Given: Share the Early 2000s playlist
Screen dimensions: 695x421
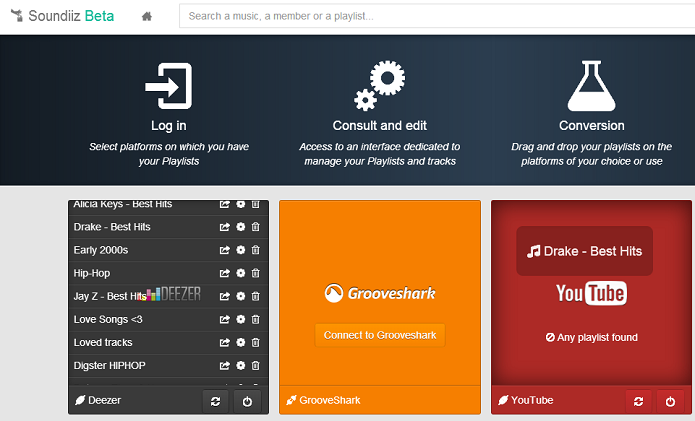Looking at the screenshot, I should [225, 250].
